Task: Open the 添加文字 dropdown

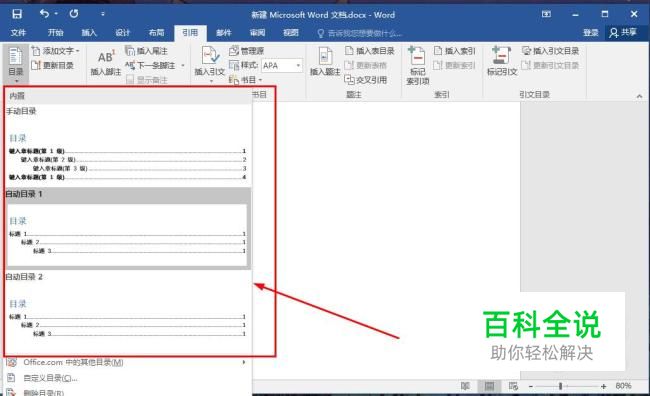Action: tap(56, 51)
